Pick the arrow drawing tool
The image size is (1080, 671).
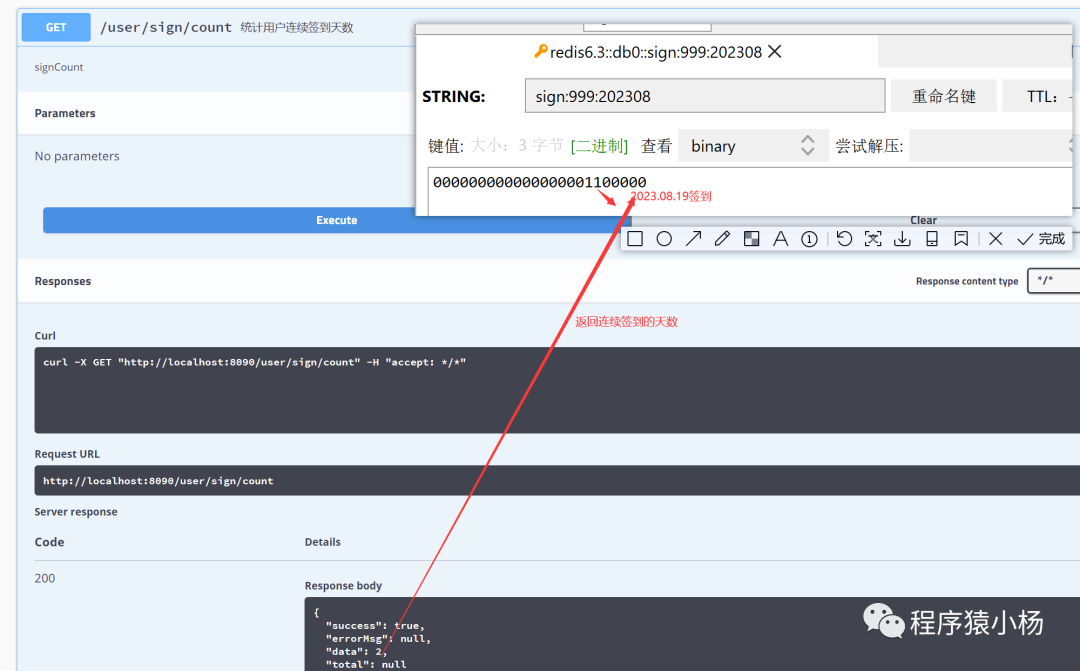pos(693,239)
